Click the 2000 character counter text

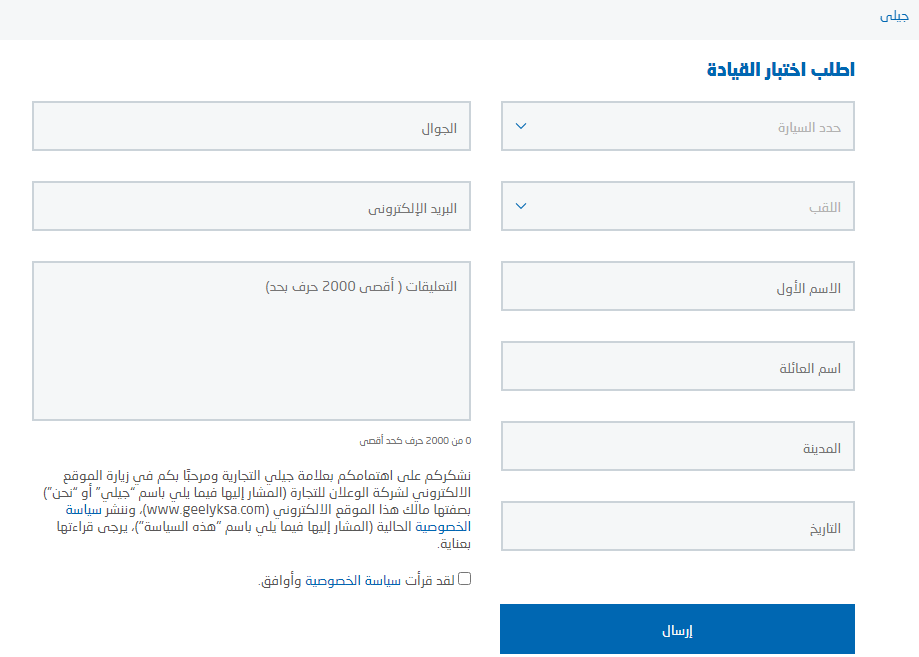(x=415, y=440)
